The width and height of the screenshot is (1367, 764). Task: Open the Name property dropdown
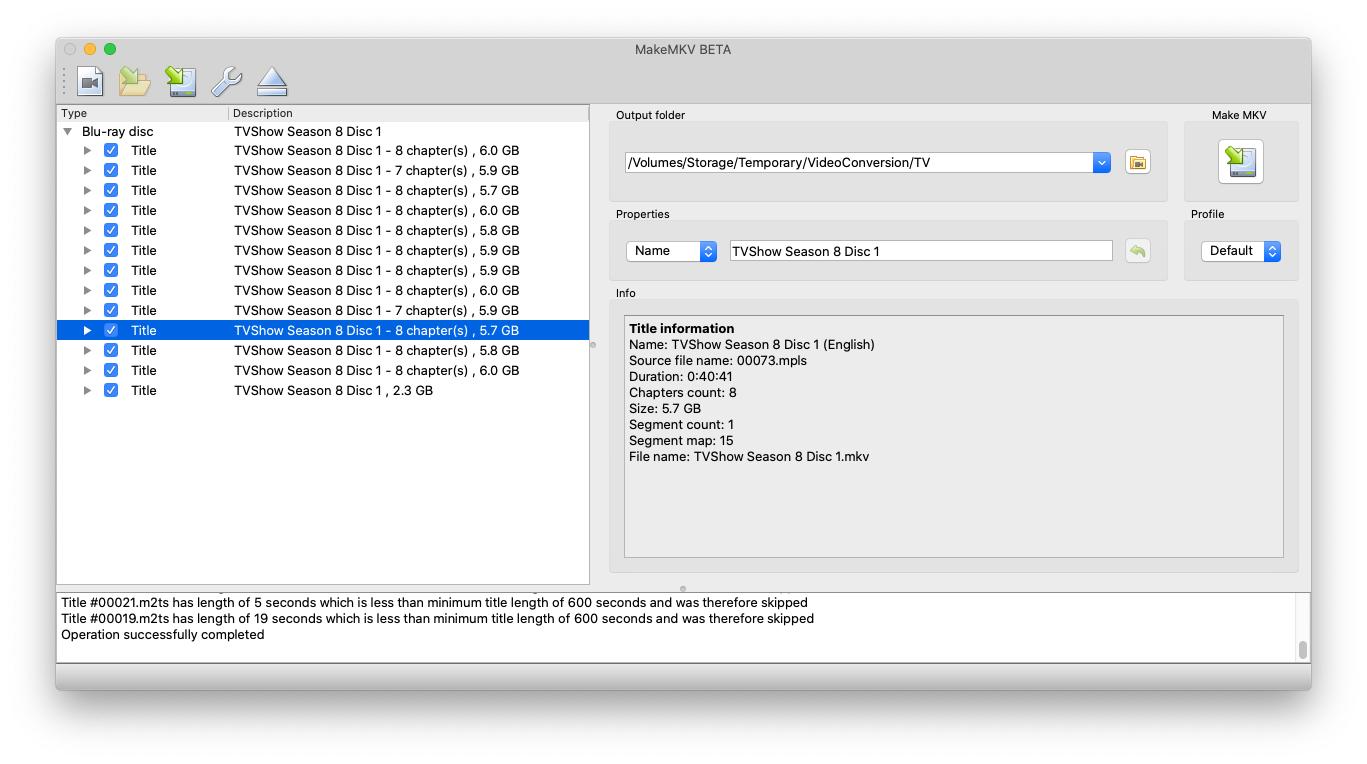(x=671, y=251)
